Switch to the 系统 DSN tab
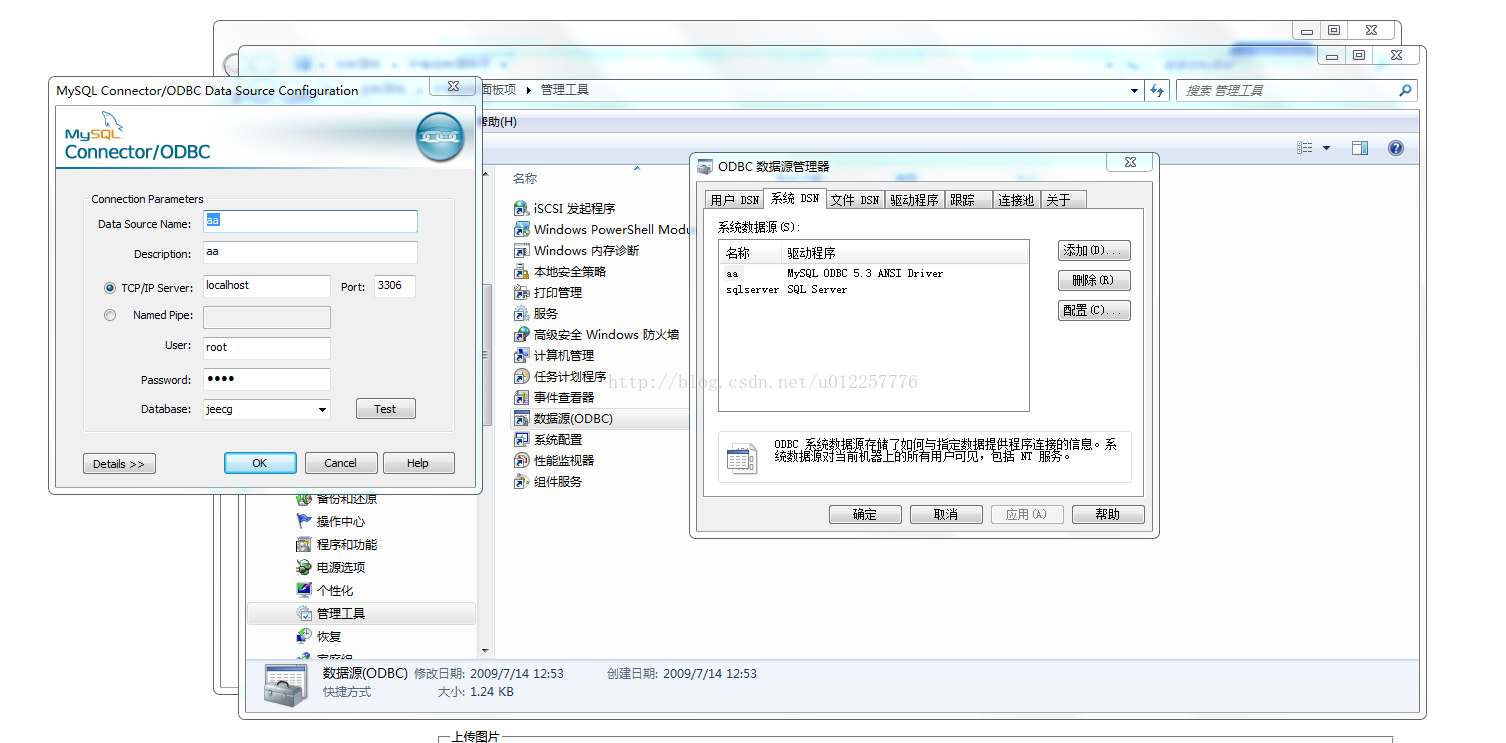The width and height of the screenshot is (1506, 743). [x=795, y=198]
